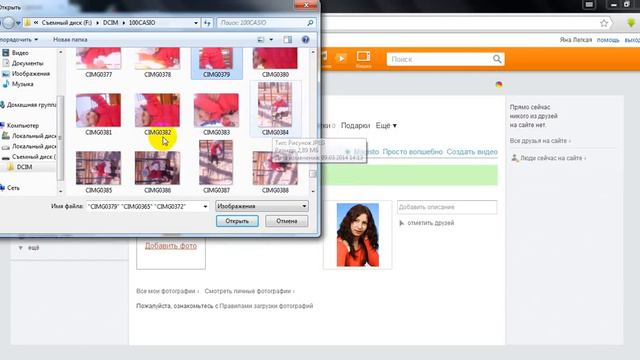This screenshot has height=360, width=640.
Task: Click the Просто волшебно link
Action: coord(412,152)
